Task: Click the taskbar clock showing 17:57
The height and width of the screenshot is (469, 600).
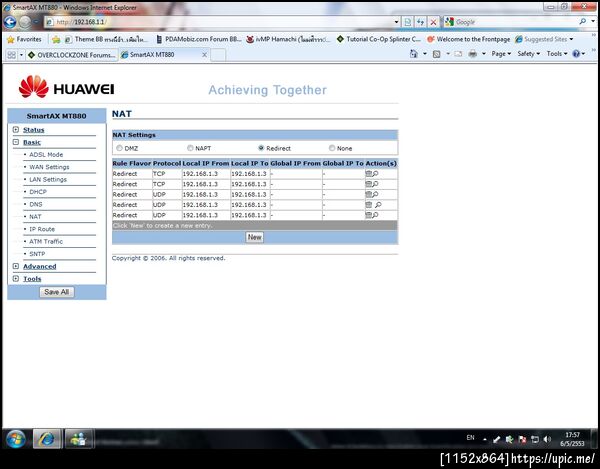Action: 572,439
